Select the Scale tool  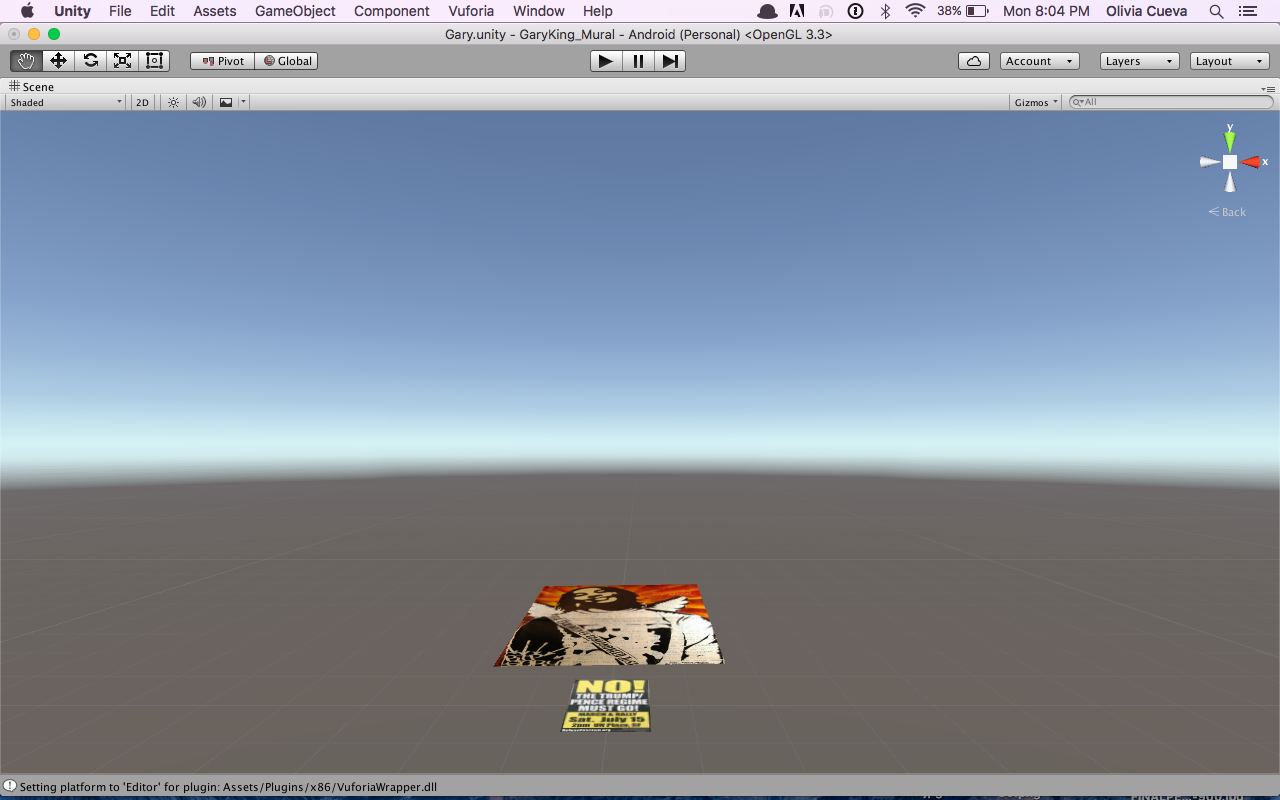point(122,61)
